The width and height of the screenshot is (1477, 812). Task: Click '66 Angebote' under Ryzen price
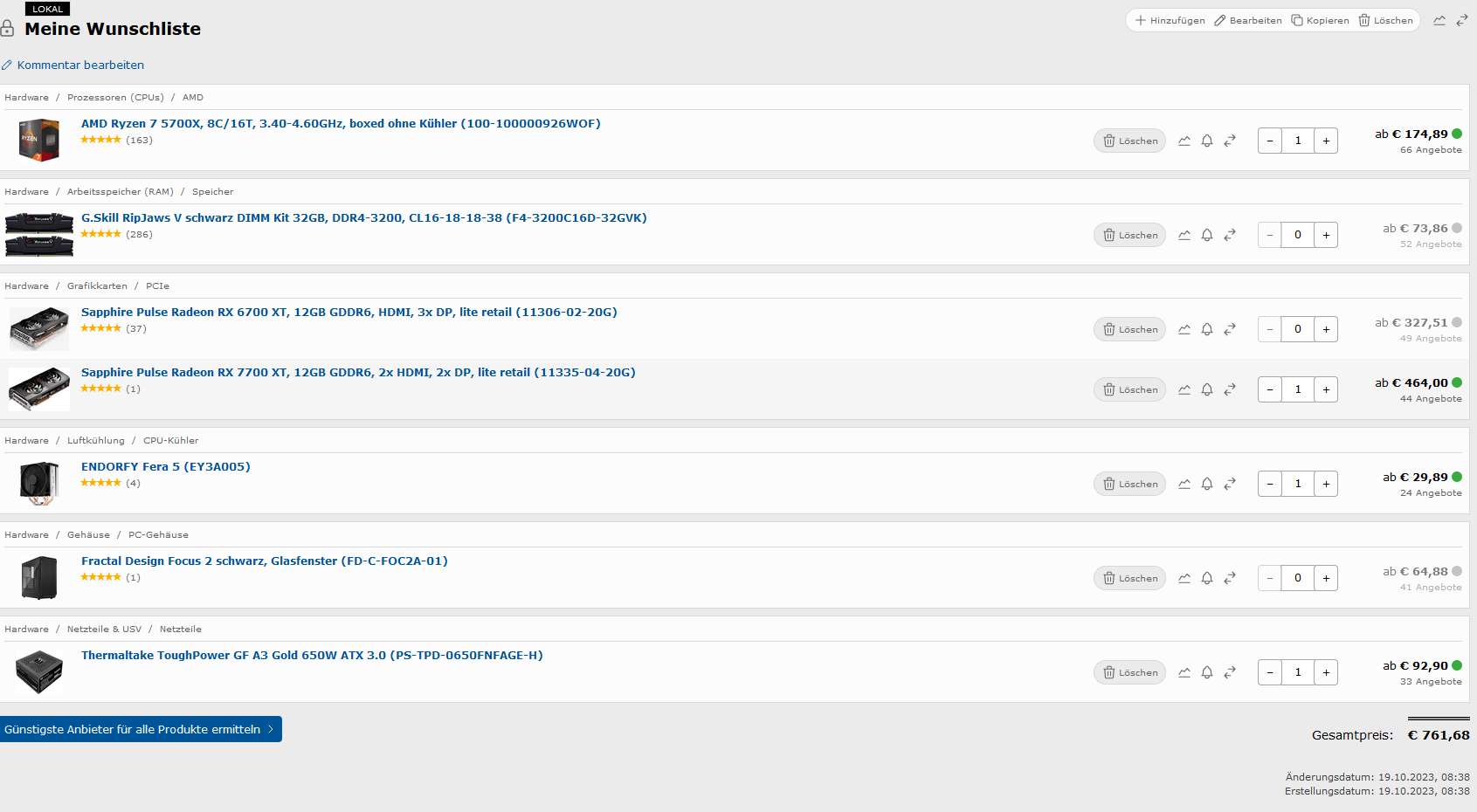point(1431,150)
